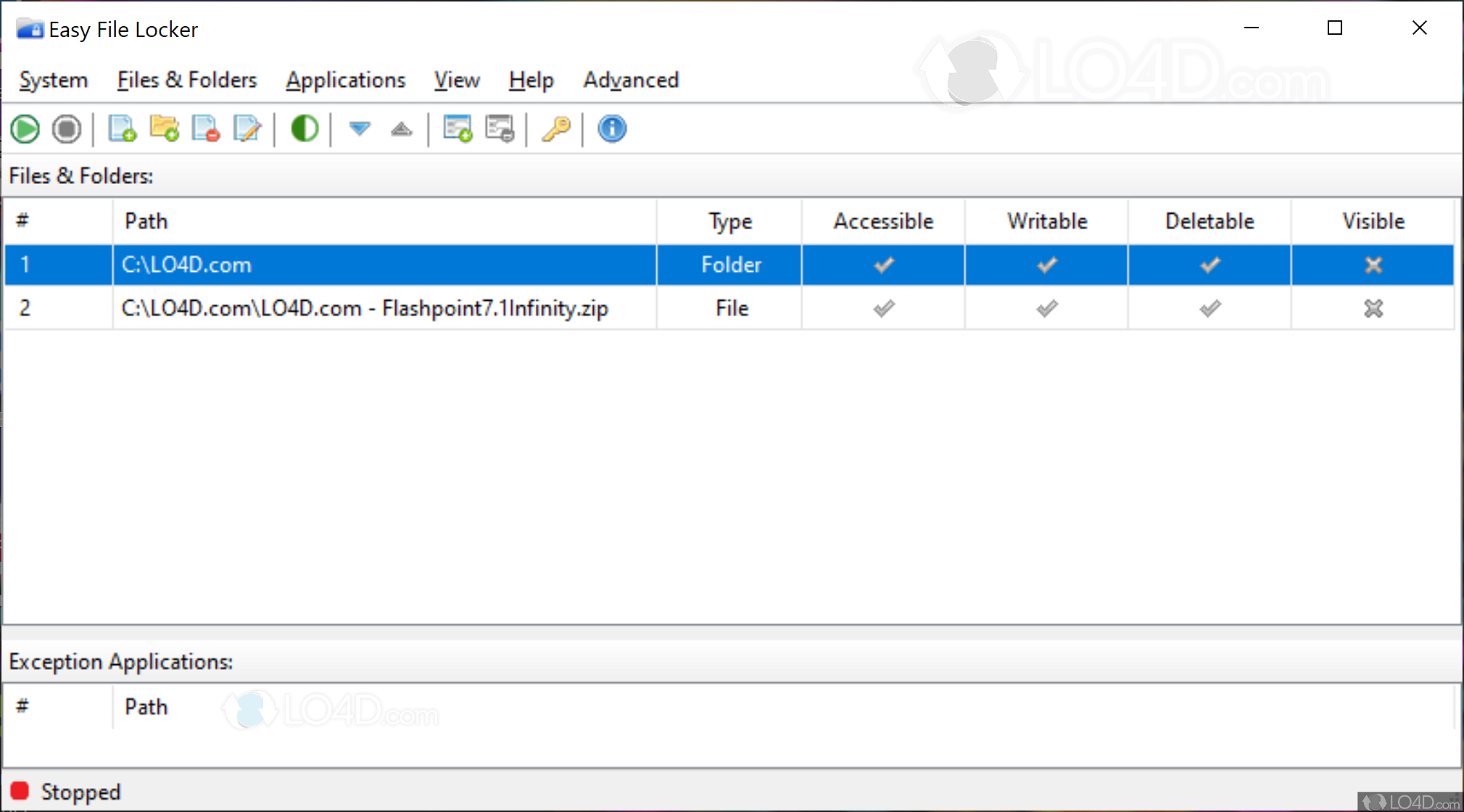Open the Files & Folders menu
This screenshot has width=1464, height=812.
pos(187,80)
